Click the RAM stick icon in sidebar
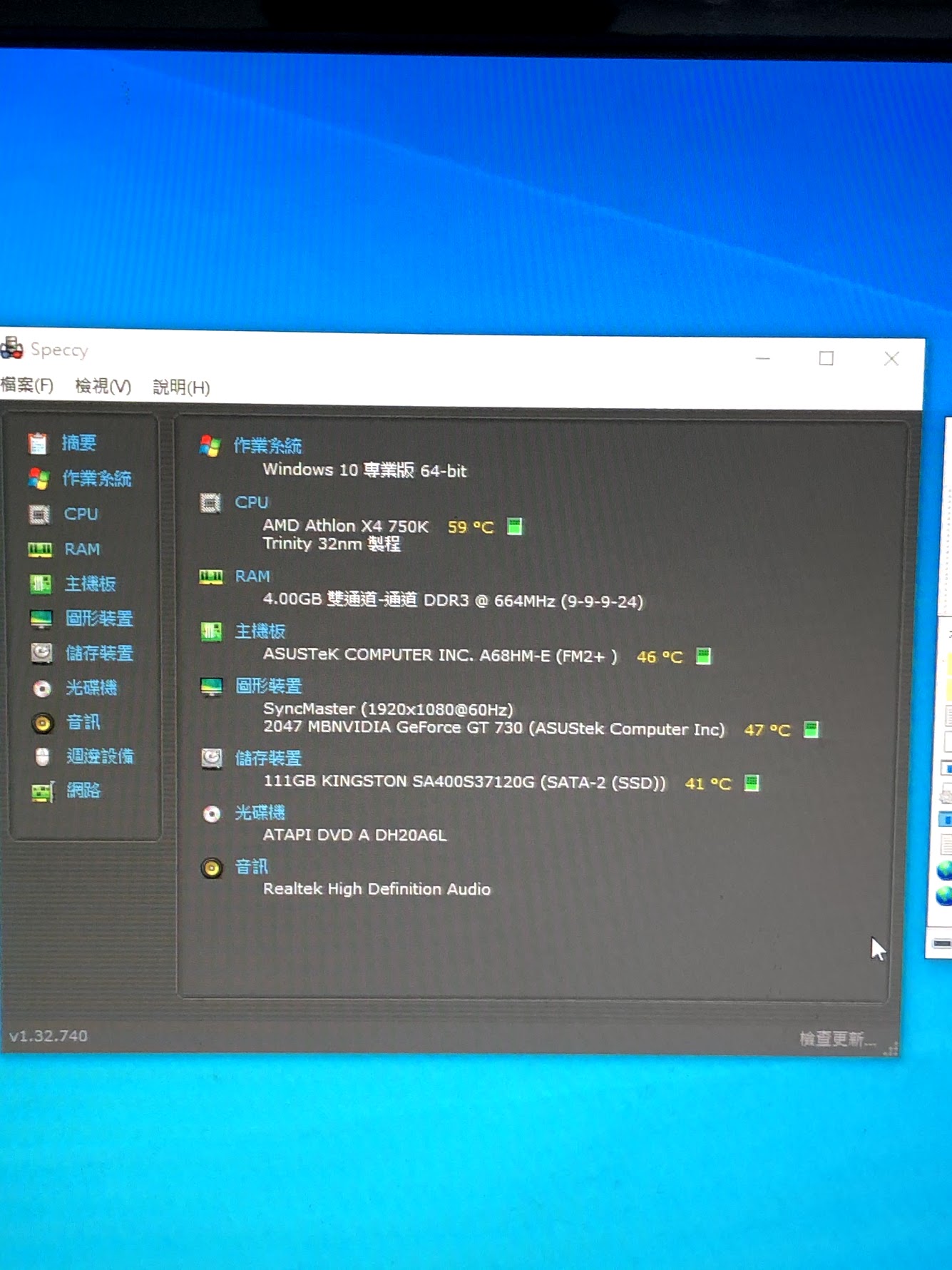952x1270 pixels. [x=40, y=549]
